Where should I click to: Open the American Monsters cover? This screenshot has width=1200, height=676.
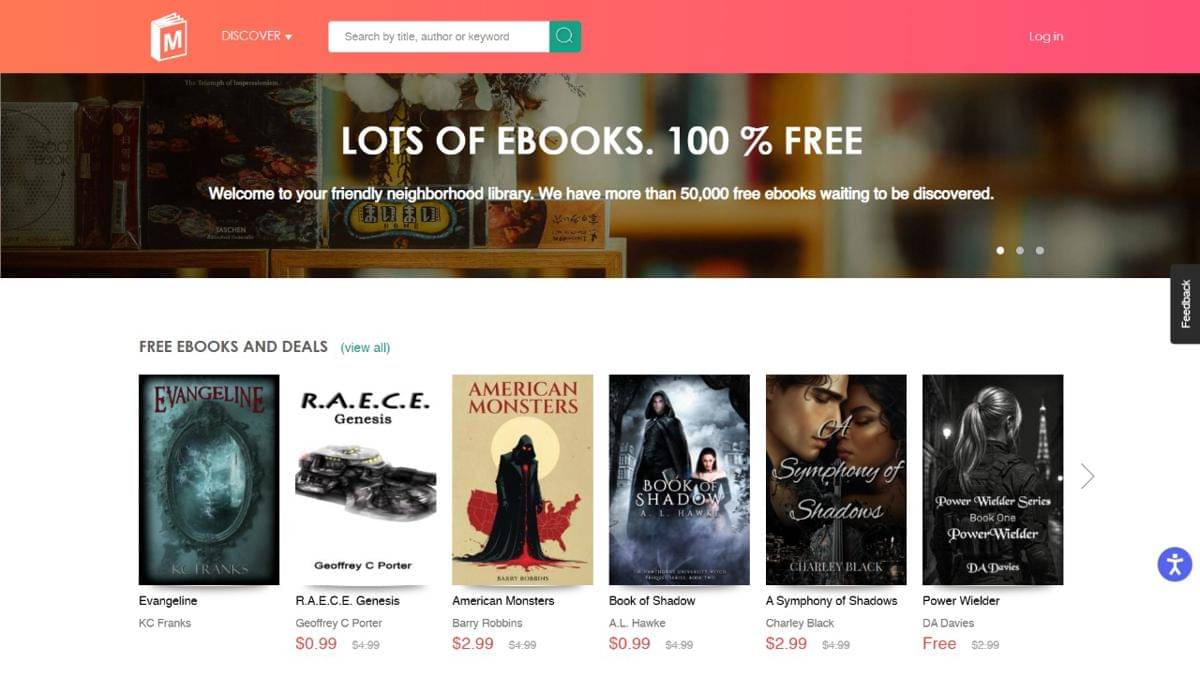coord(523,480)
